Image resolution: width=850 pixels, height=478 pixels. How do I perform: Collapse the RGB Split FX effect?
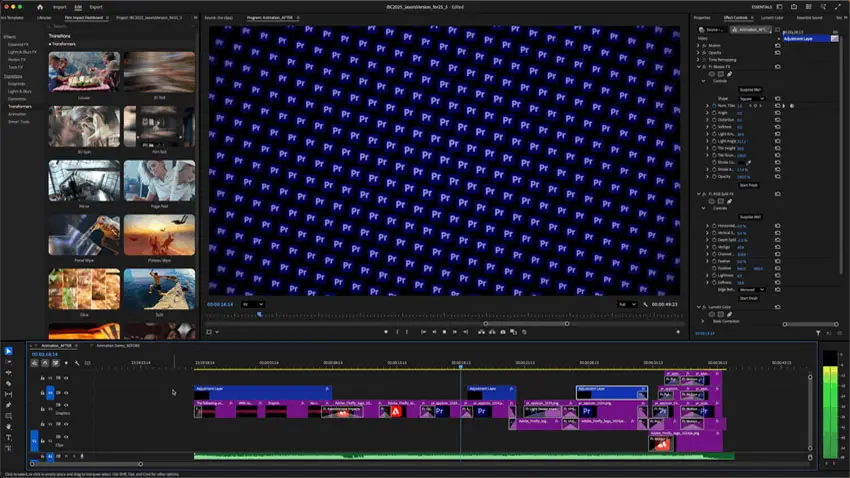(x=698, y=194)
